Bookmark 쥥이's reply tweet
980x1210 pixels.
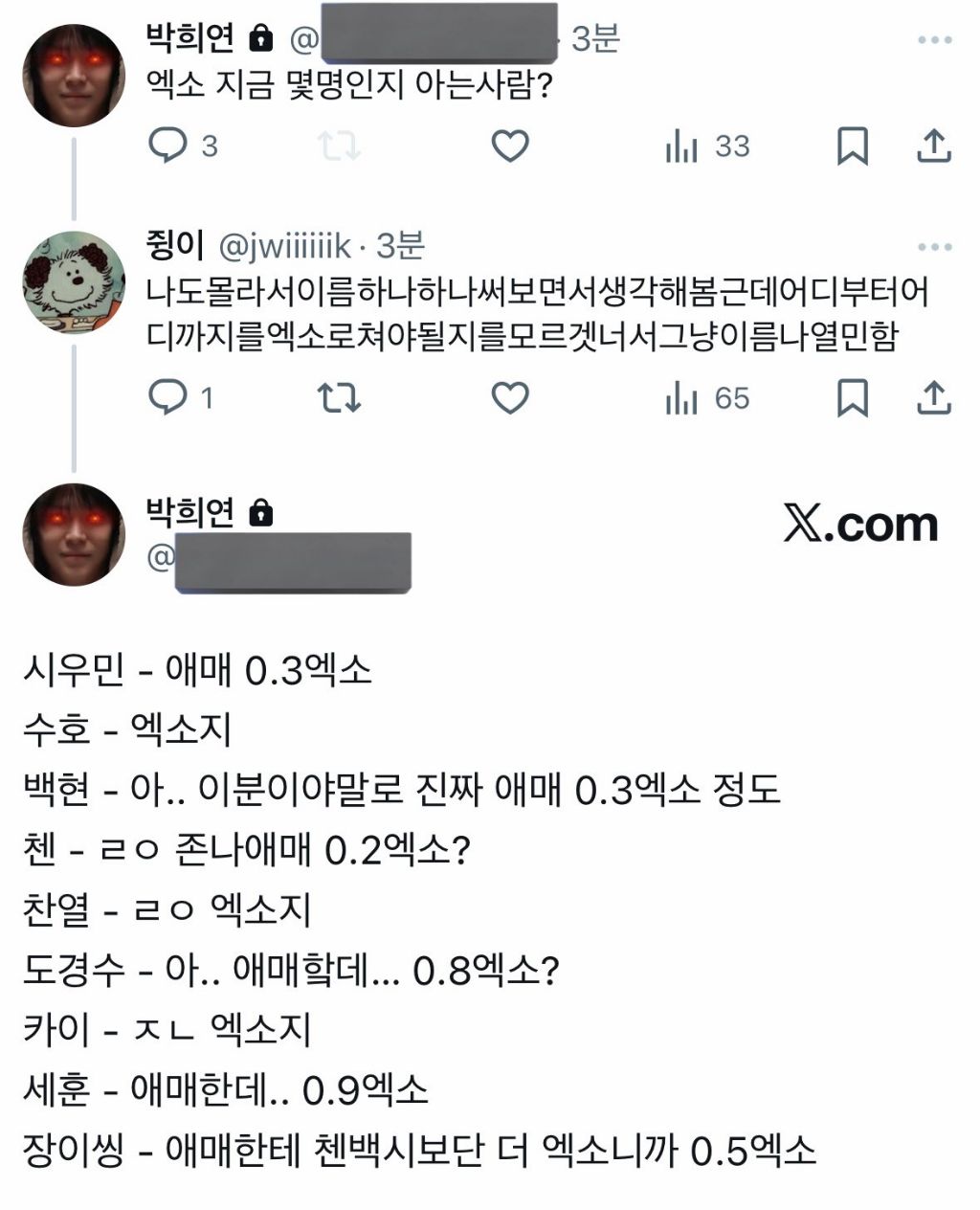pos(852,397)
